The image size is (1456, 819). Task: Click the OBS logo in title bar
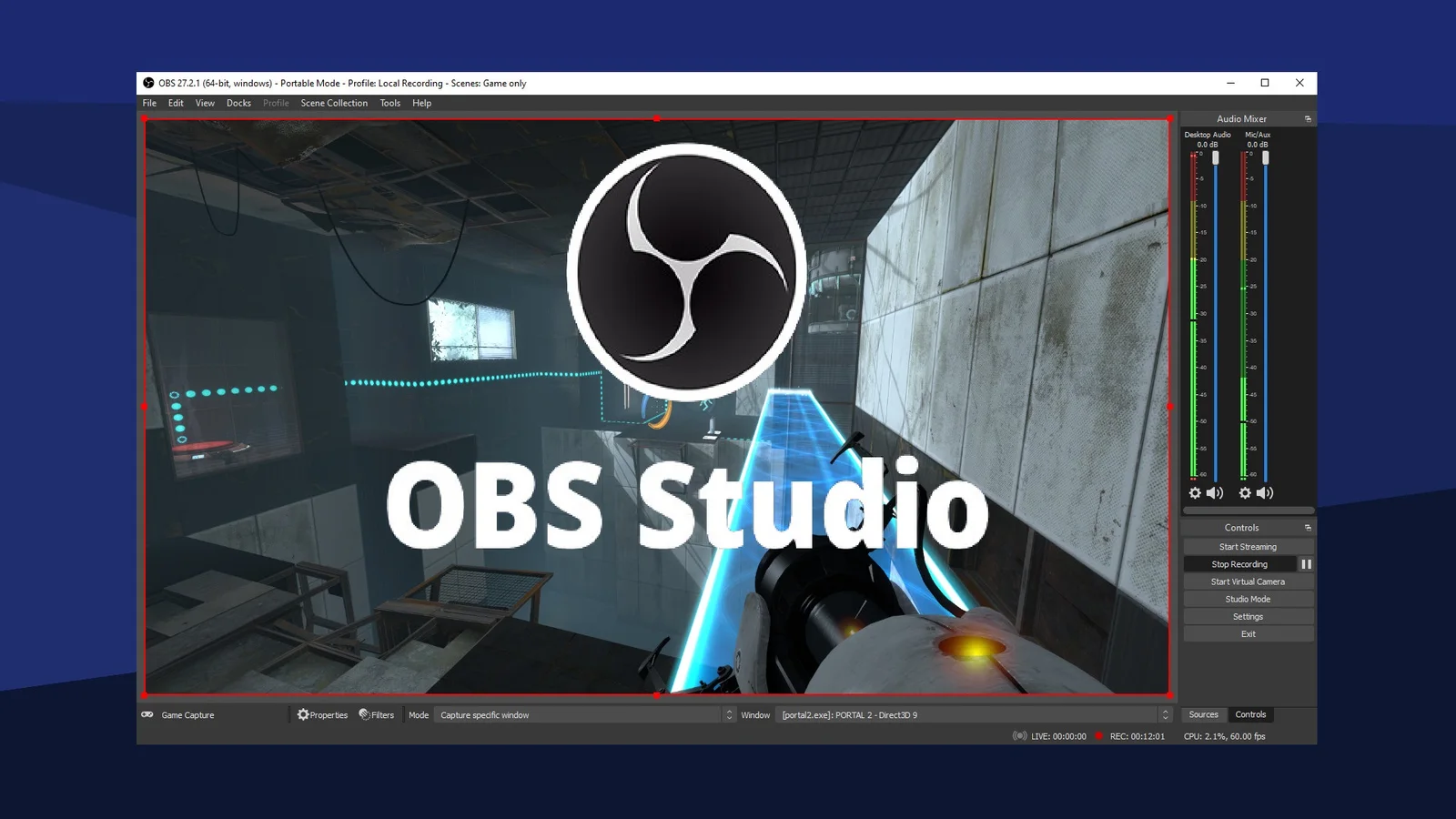coord(148,83)
